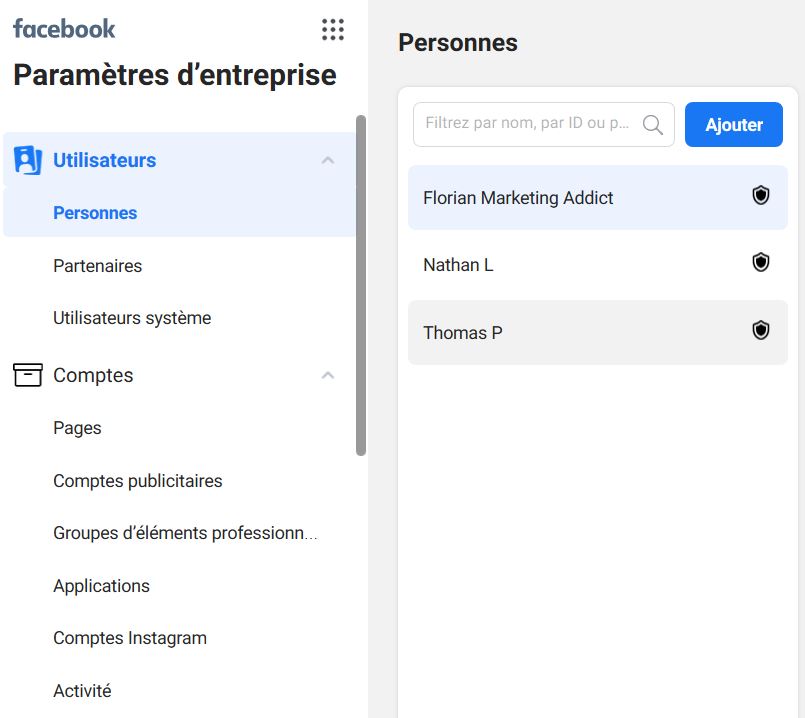The height and width of the screenshot is (718, 805).
Task: Select Thomas P in the people list
Action: coord(463,333)
